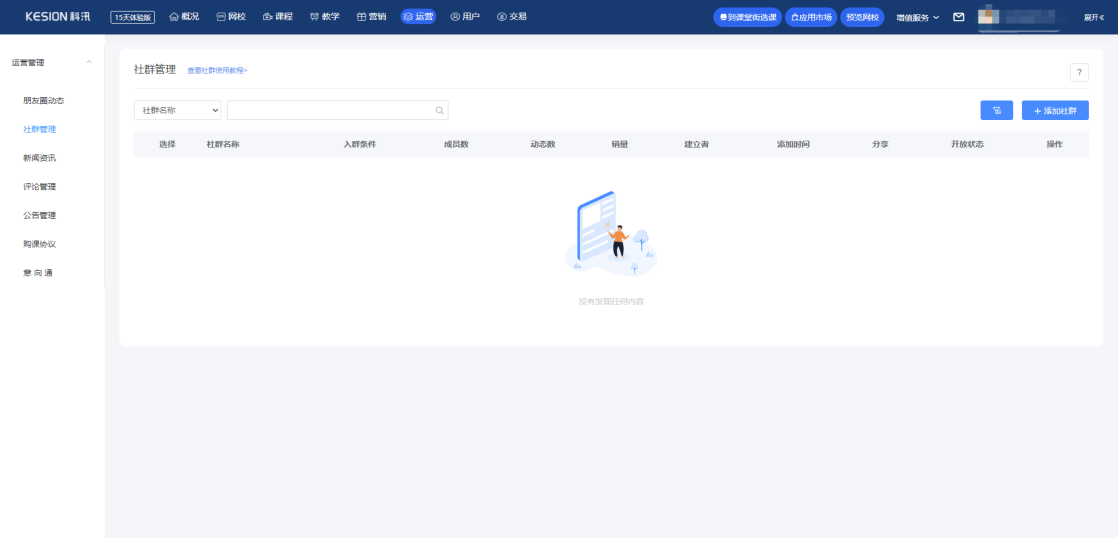Click the 开放状态 column header
The image size is (1118, 538).
click(967, 144)
